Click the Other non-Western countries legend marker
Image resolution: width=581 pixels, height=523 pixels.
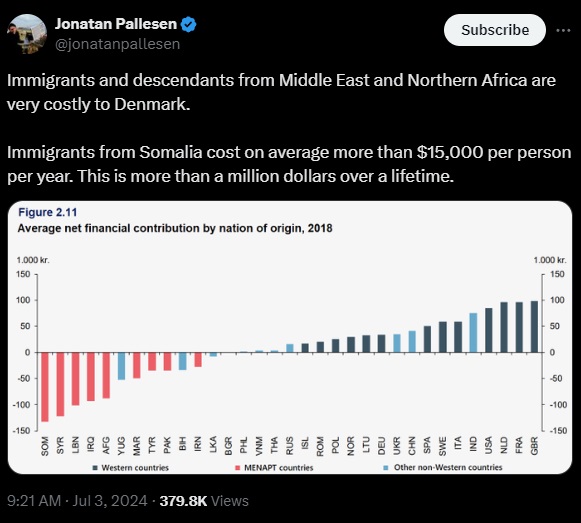tap(386, 468)
